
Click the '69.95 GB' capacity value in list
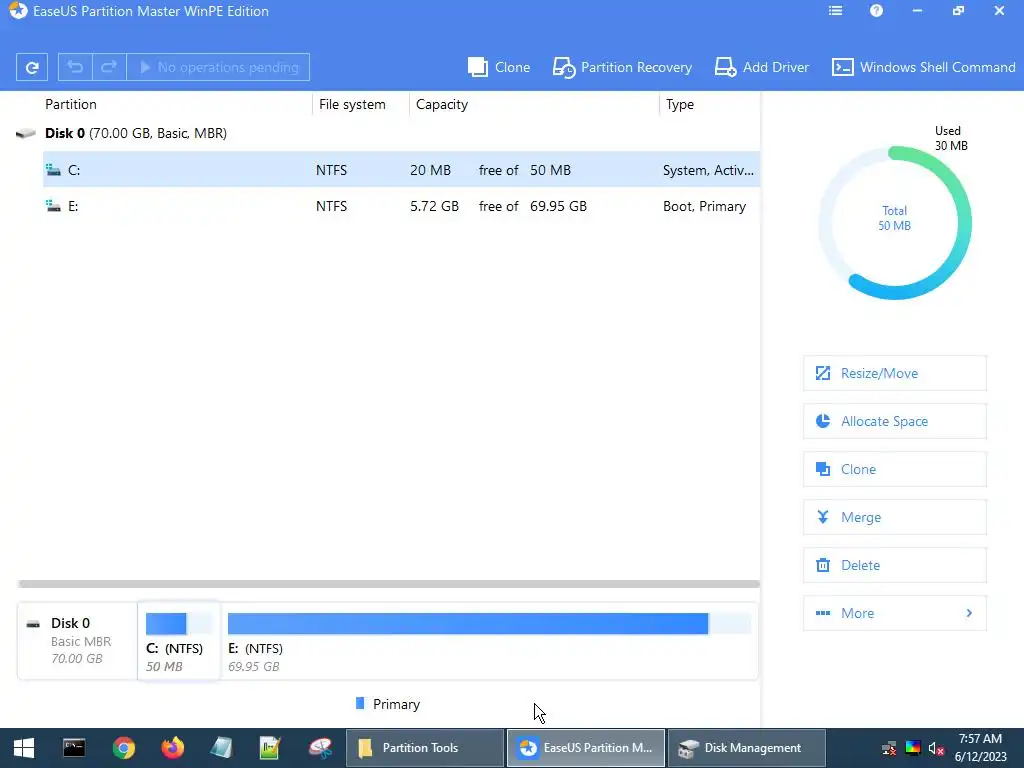click(558, 206)
